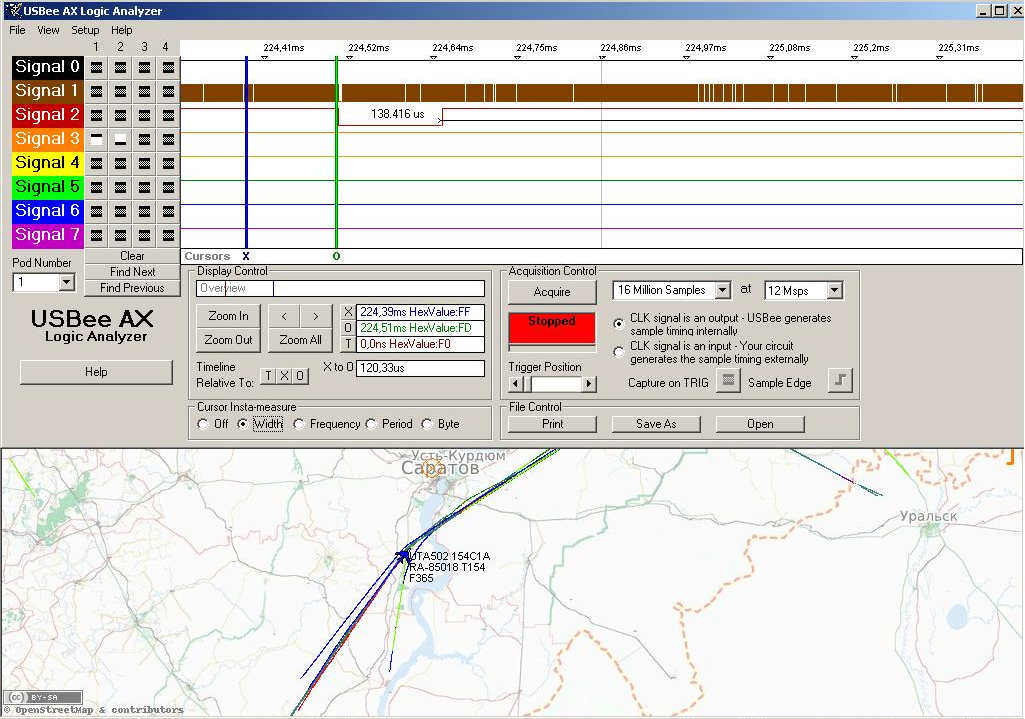Click Signal 0 trigger column 1 icon

[96, 67]
